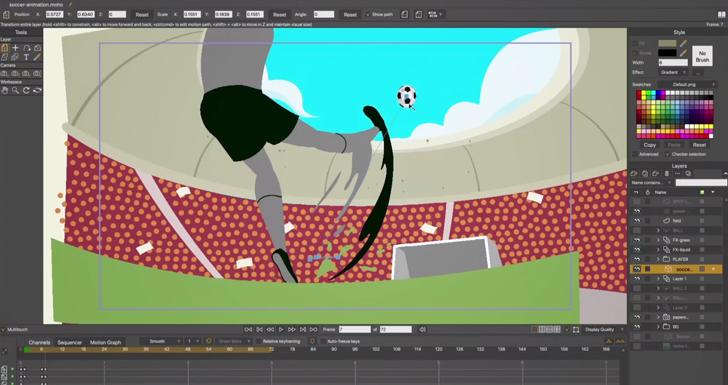Click the Copy button in Style panel
Image resolution: width=728 pixels, height=385 pixels.
point(650,145)
